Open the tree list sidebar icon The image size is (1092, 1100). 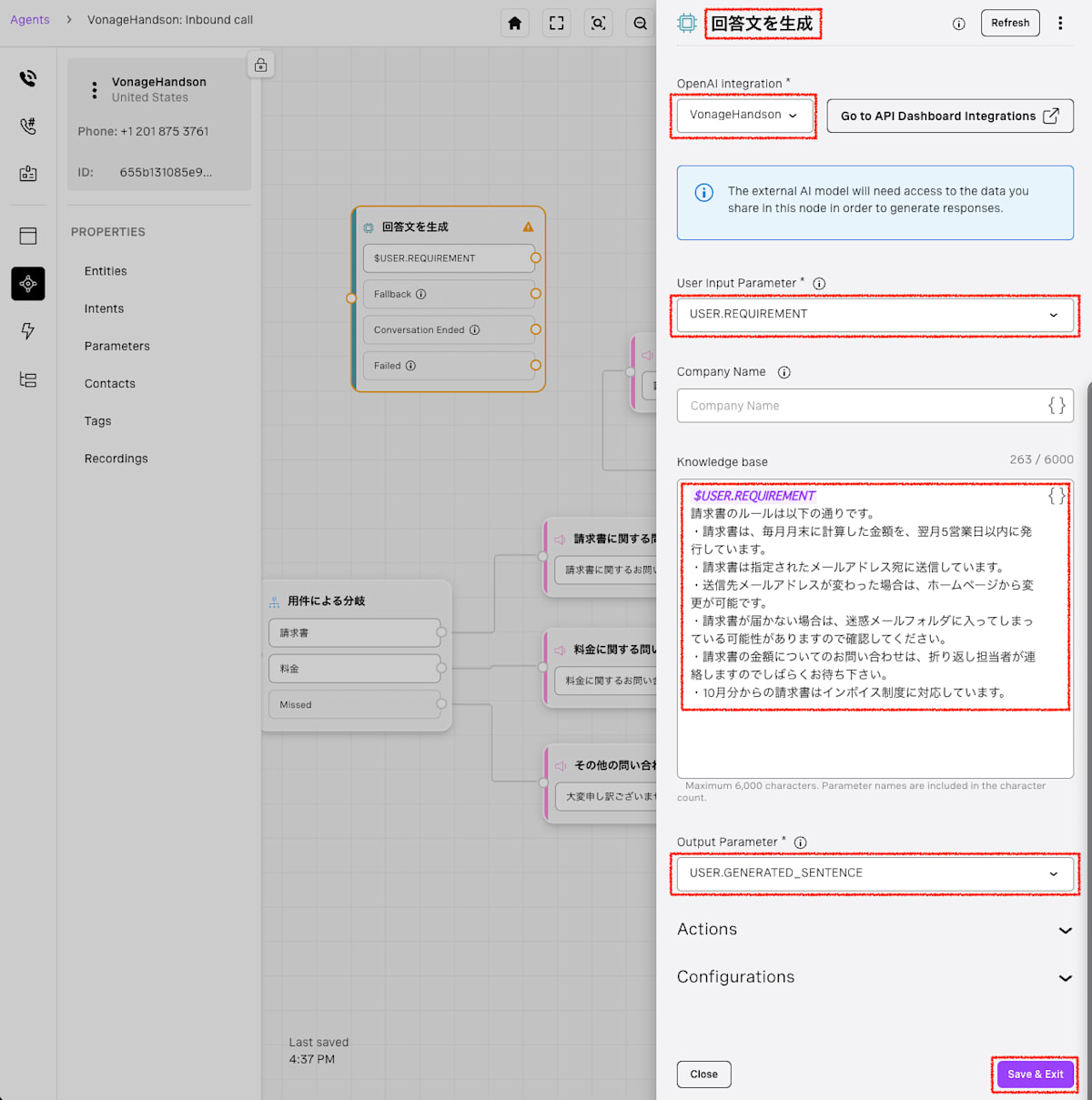point(28,379)
